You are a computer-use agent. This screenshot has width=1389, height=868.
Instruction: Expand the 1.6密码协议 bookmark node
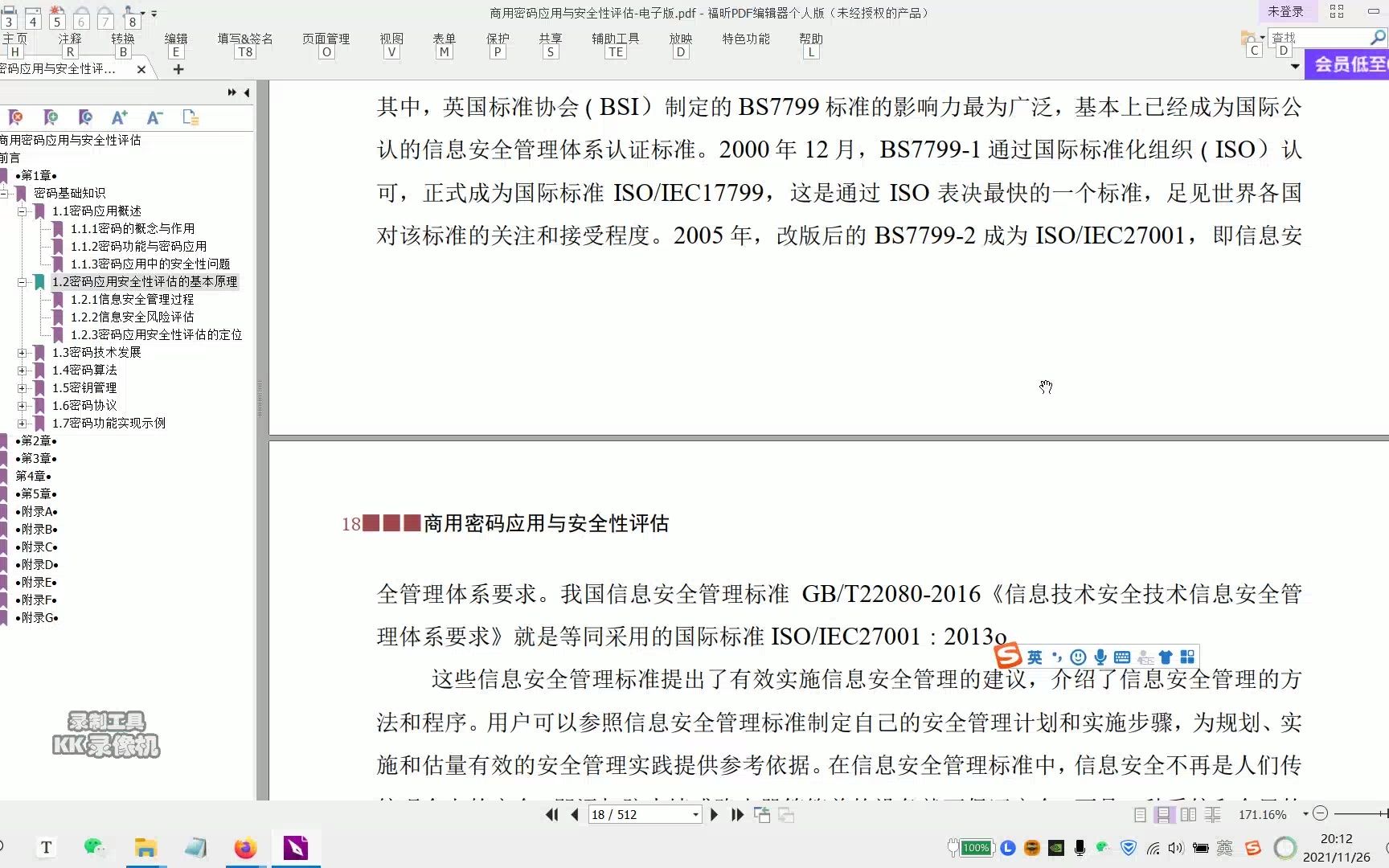point(23,405)
